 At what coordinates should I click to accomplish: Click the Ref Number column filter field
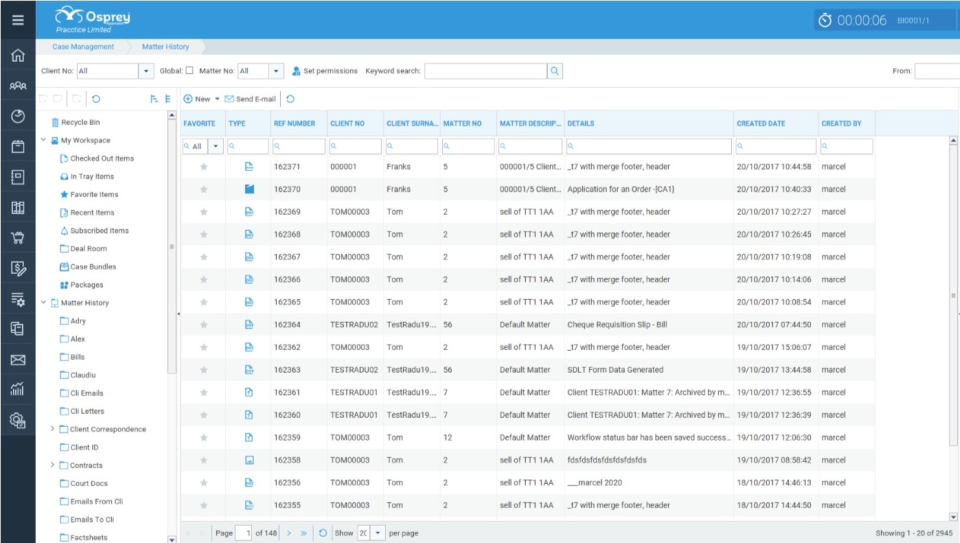click(298, 146)
